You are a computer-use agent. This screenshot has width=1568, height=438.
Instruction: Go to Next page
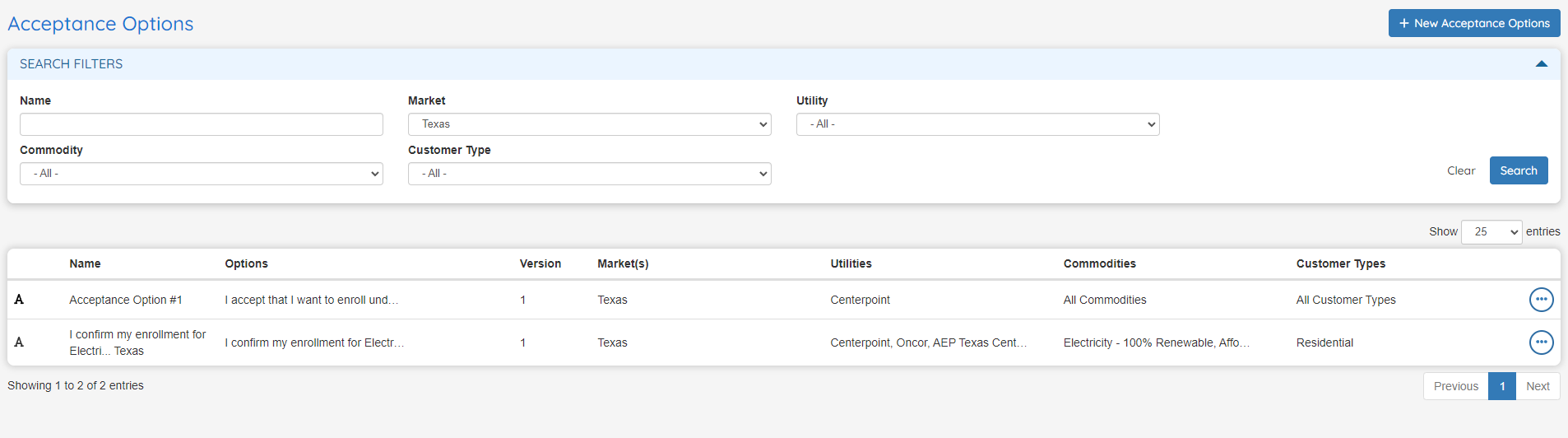tap(1538, 386)
